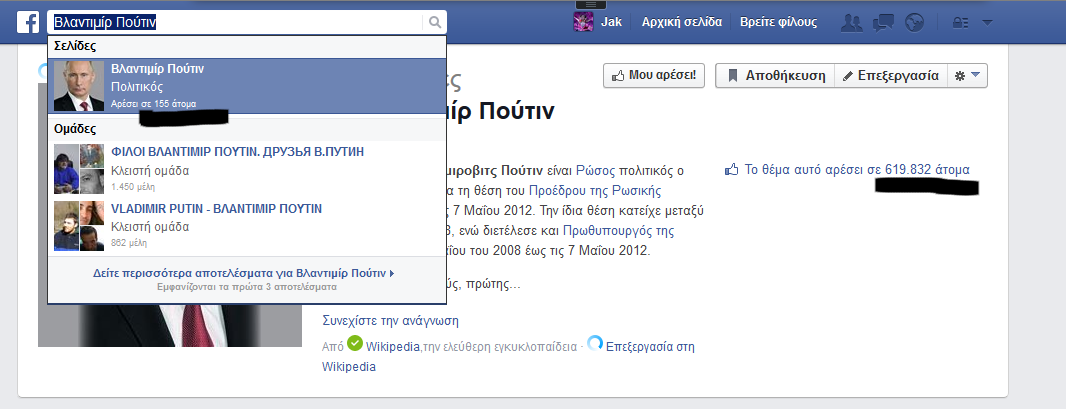Click the Συνεχίστε την ανάγνωση link

click(390, 321)
